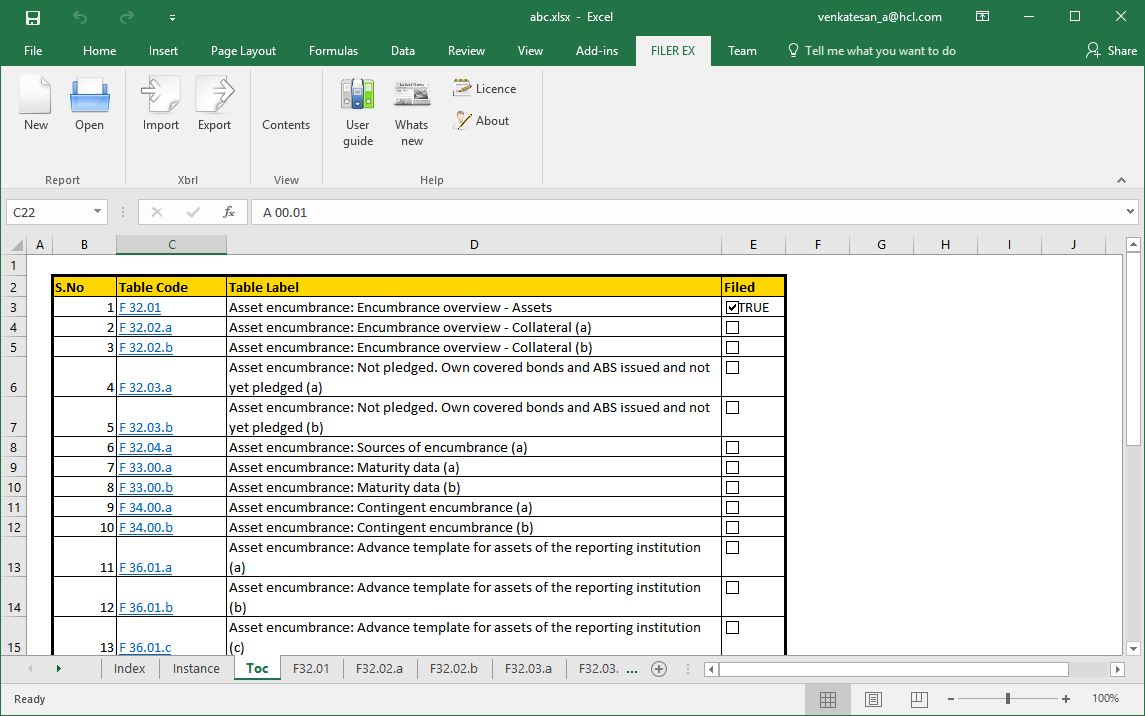Import an Xbrl file
Screen dimensions: 1145x716
pos(161,104)
